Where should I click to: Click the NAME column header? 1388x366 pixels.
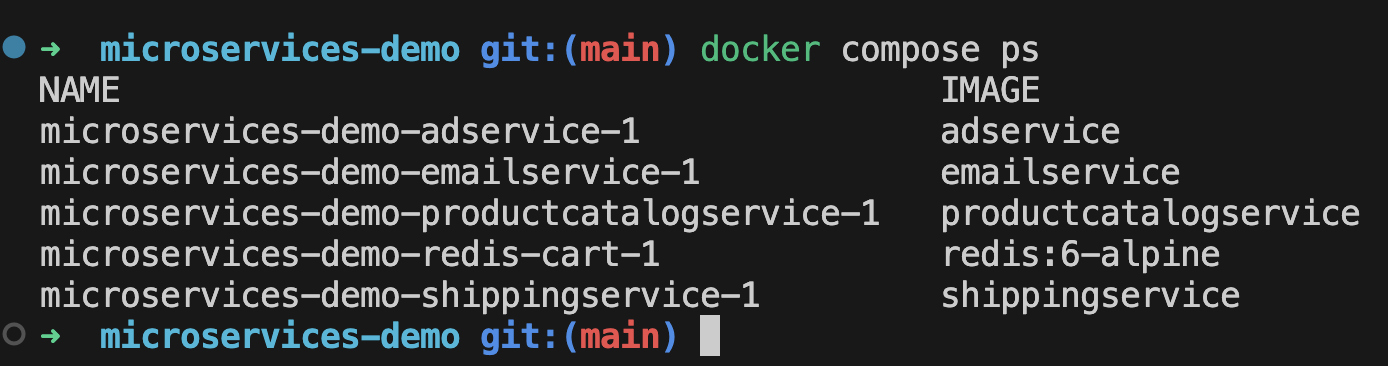pos(79,91)
